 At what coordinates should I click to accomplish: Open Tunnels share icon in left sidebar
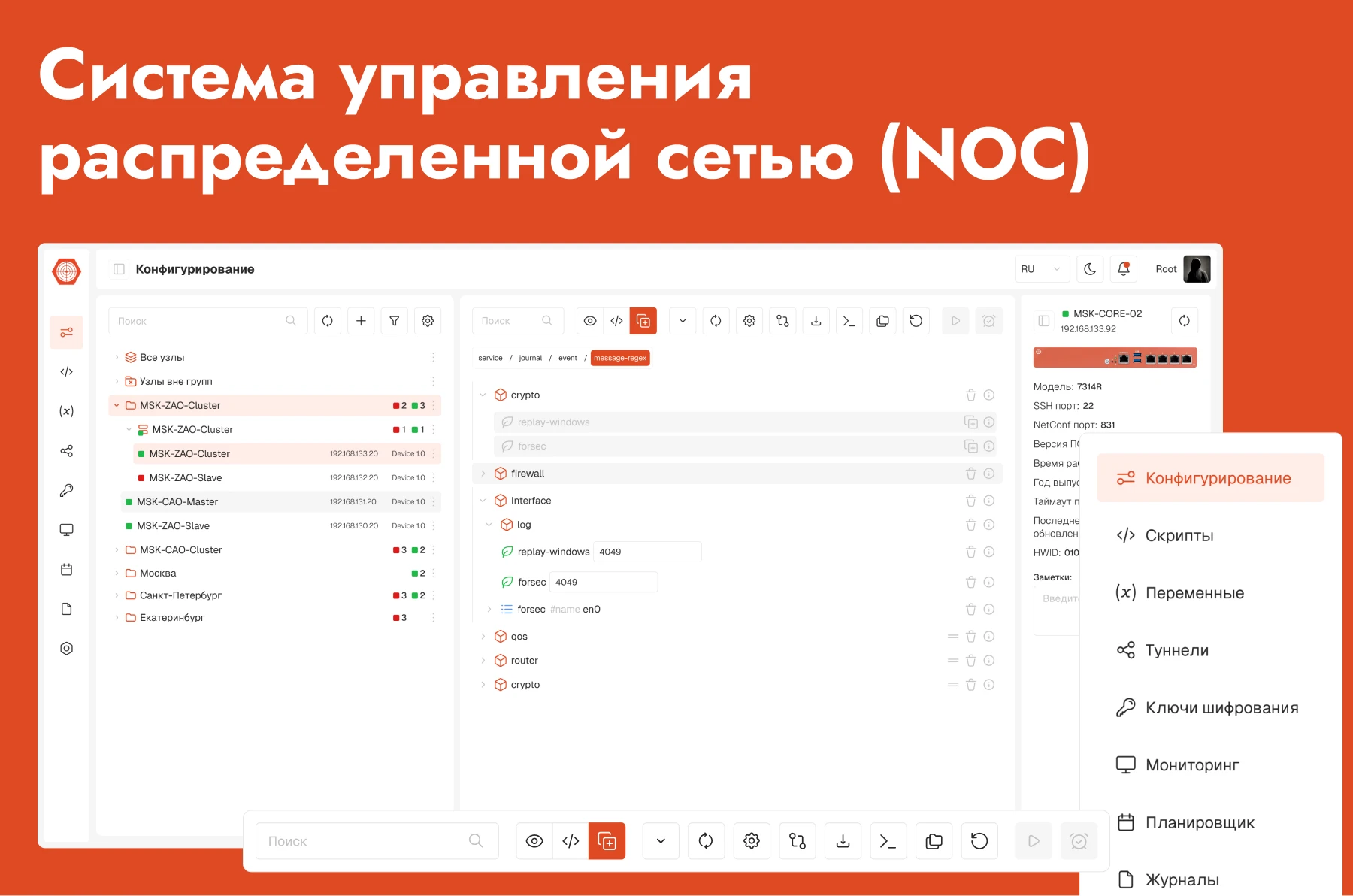pos(66,451)
